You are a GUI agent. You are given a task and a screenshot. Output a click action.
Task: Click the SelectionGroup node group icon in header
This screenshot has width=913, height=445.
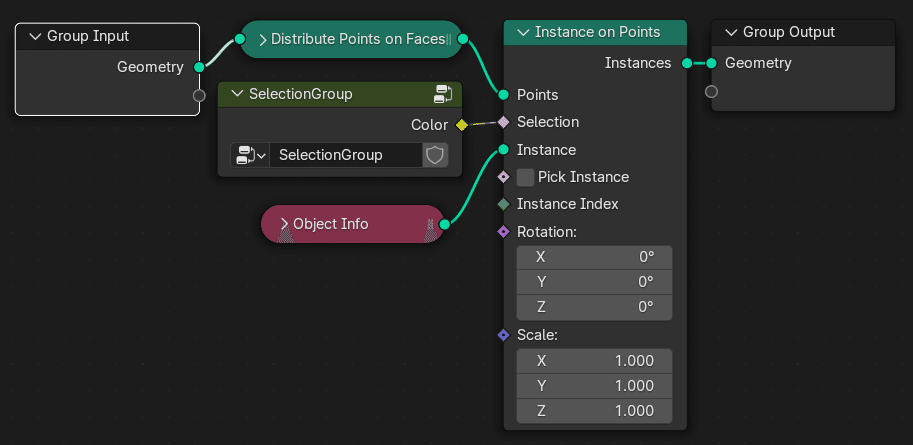tap(444, 94)
